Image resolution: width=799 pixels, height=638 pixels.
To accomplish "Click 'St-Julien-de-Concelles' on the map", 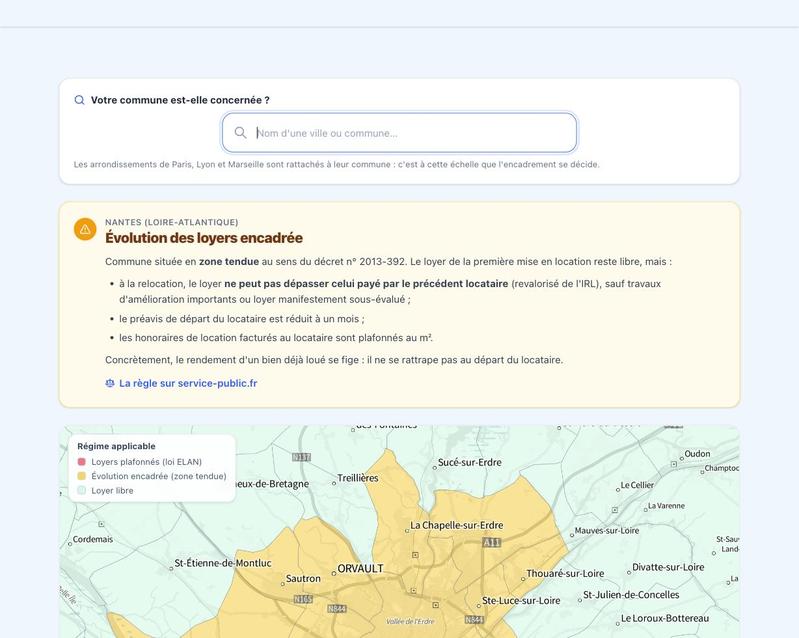I will point(631,595).
